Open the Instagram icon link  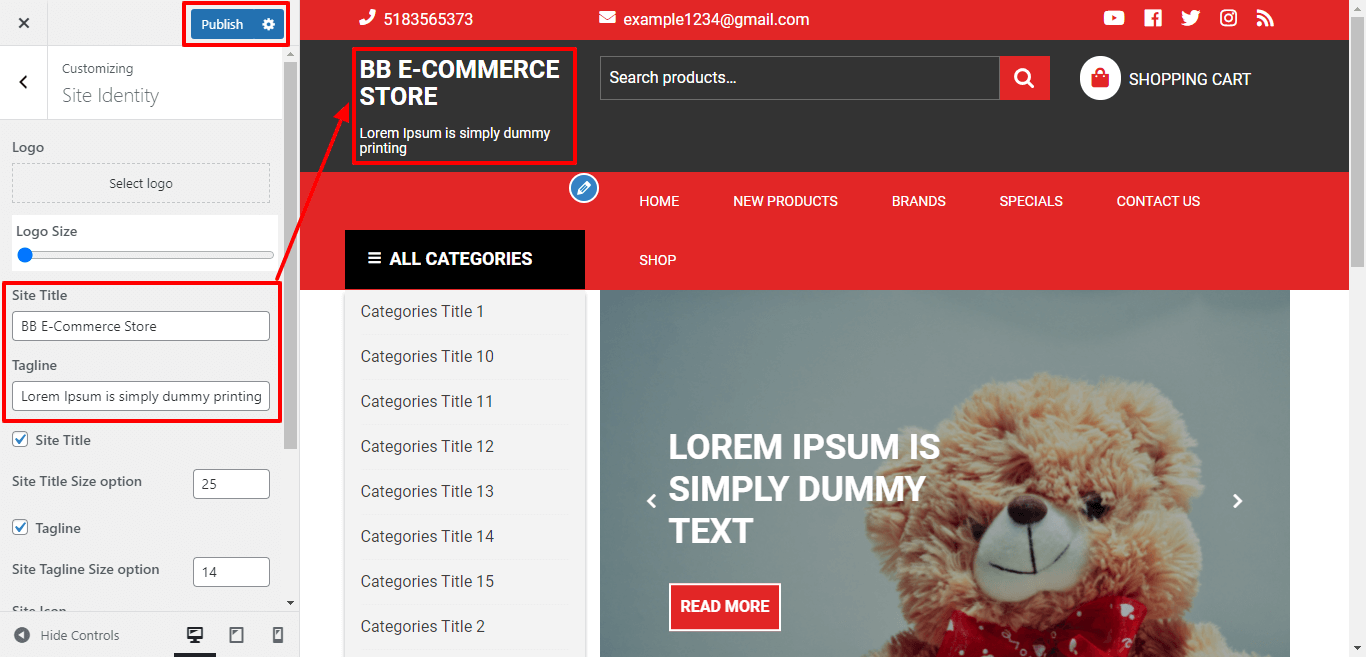click(x=1228, y=18)
